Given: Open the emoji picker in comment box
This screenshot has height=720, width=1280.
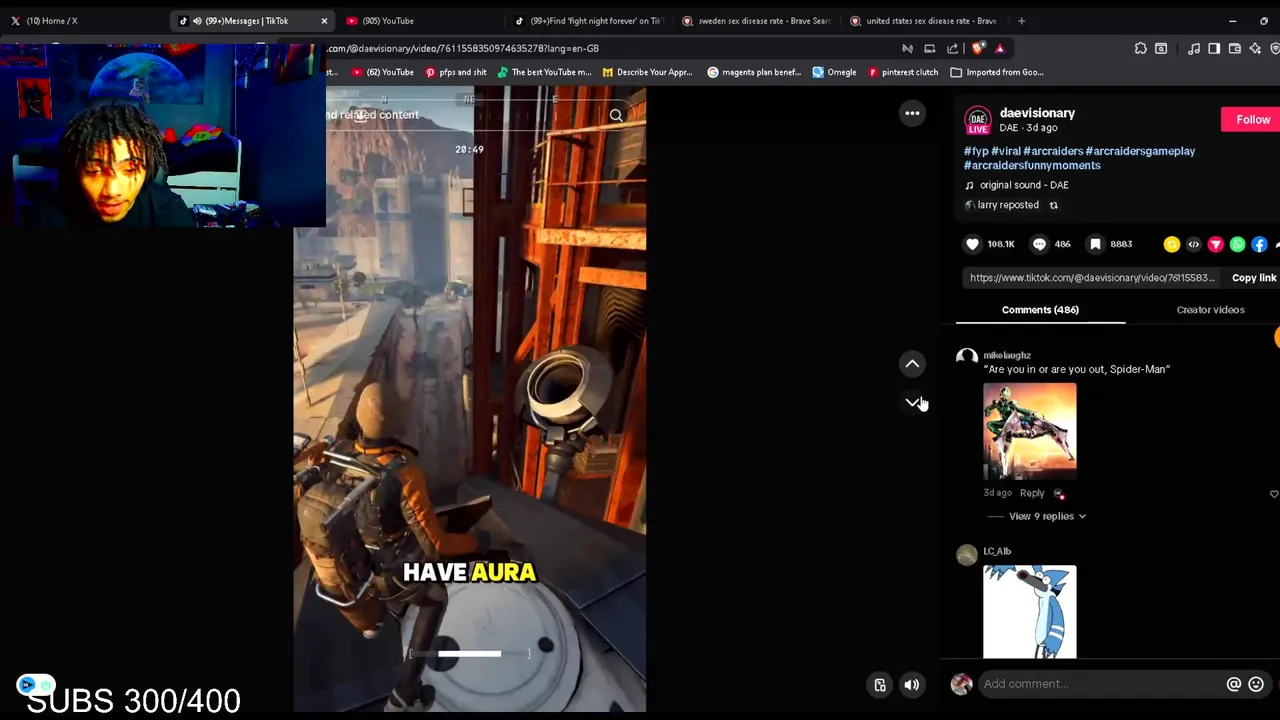Looking at the screenshot, I should 1256,684.
